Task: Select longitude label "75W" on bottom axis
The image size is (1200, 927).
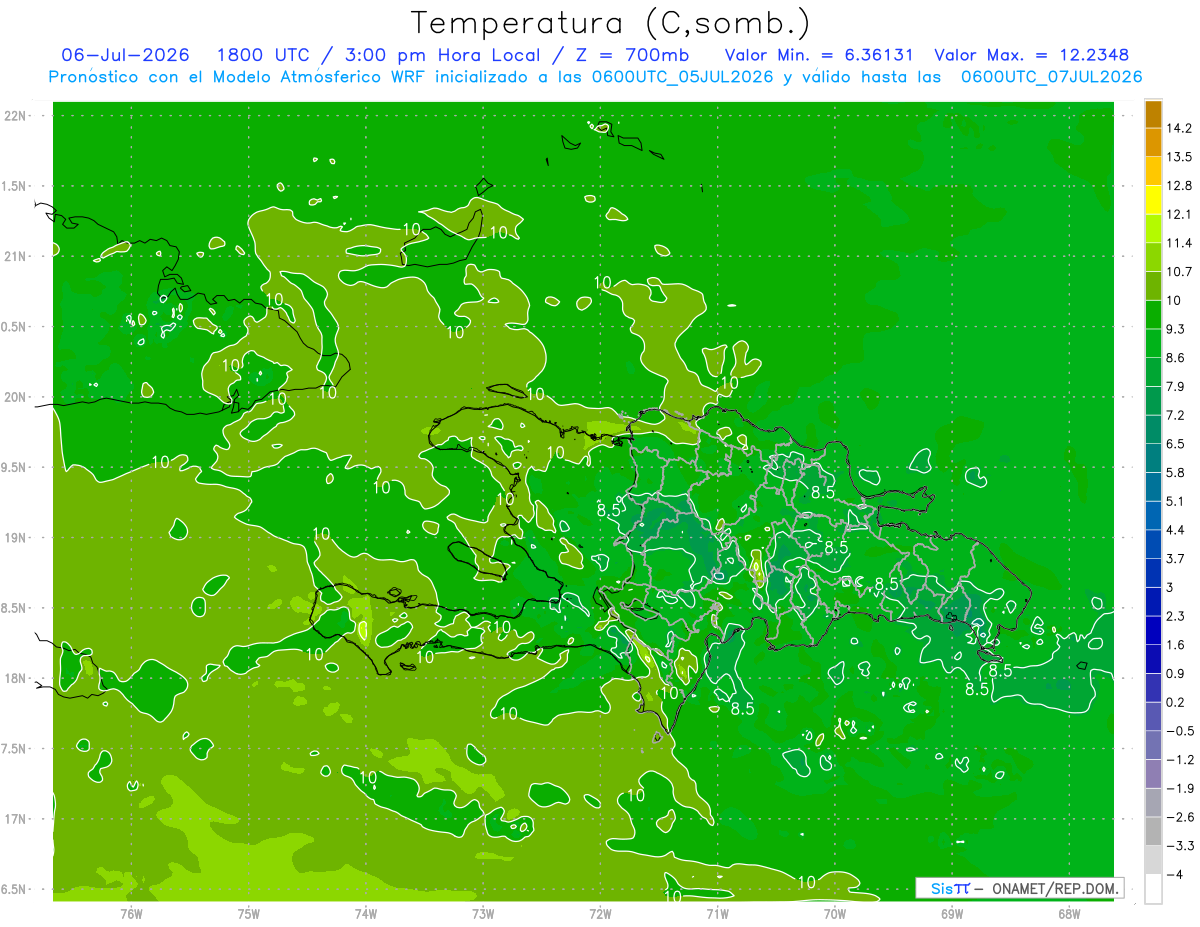Action: point(249,913)
